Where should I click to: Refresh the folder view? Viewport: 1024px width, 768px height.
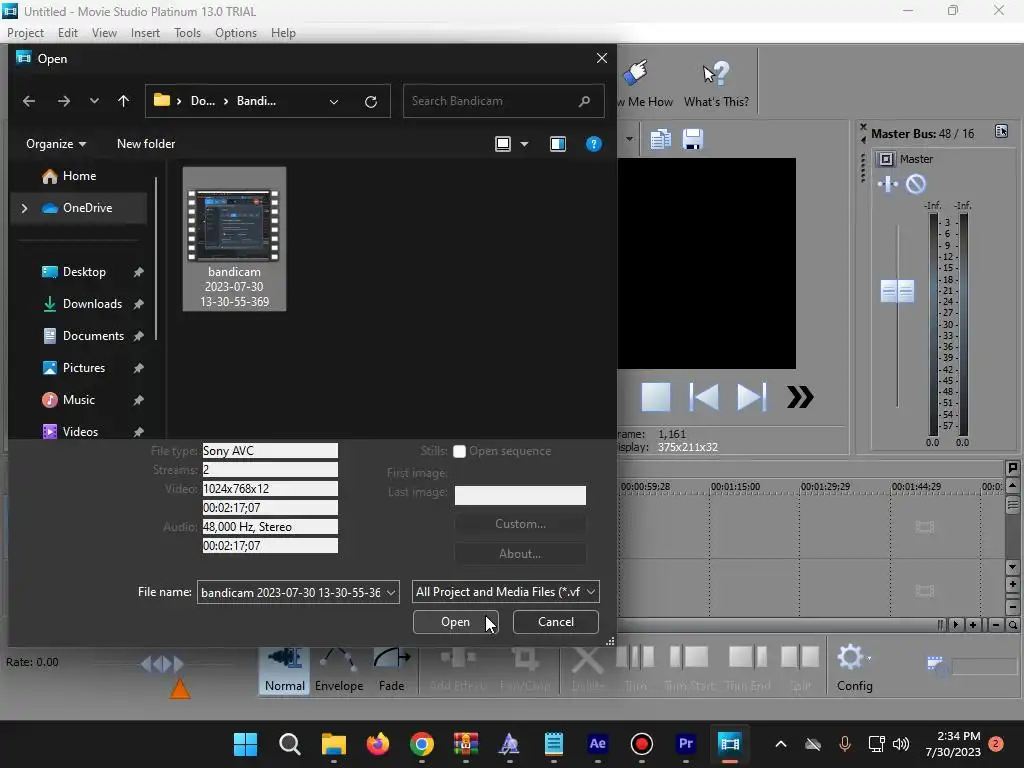click(371, 101)
